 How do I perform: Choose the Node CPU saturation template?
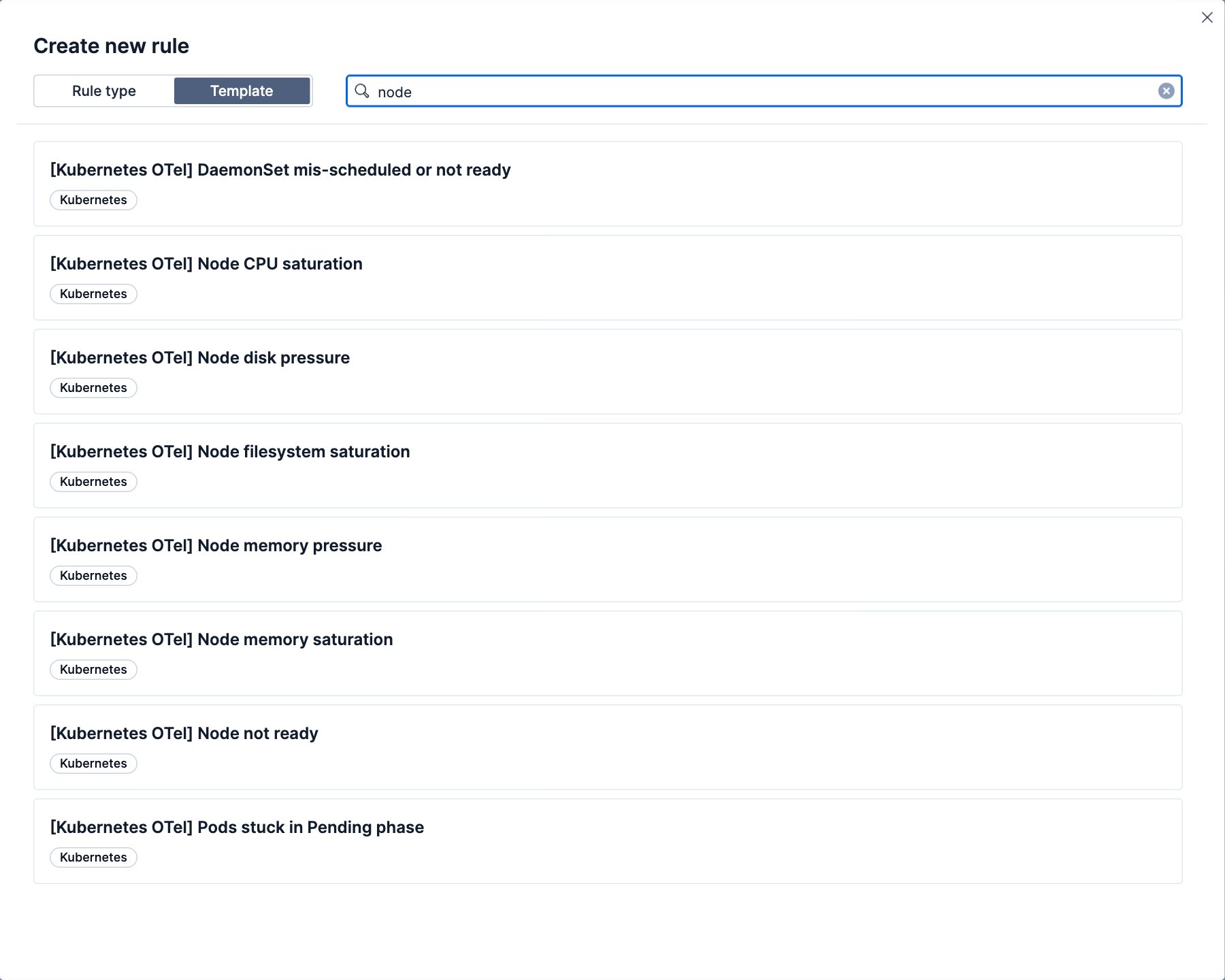[608, 278]
